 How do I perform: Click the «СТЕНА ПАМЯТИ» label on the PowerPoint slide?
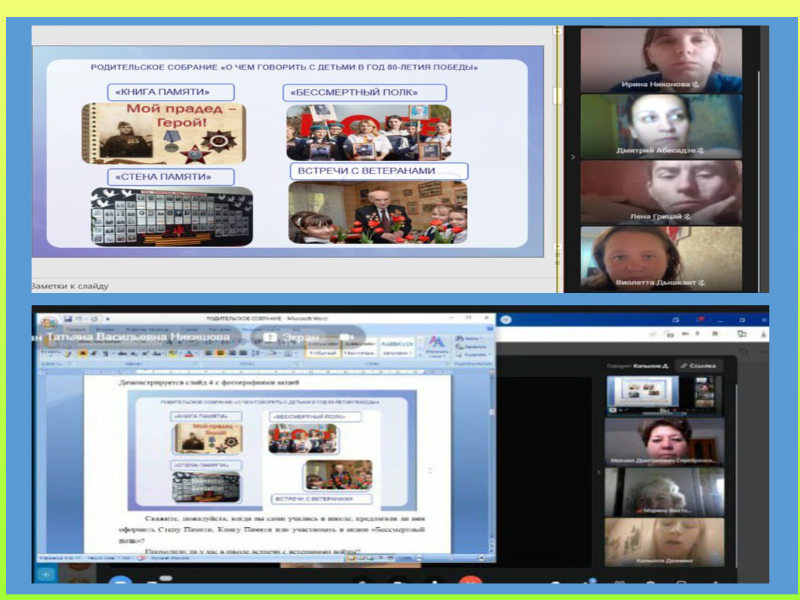coord(170,177)
